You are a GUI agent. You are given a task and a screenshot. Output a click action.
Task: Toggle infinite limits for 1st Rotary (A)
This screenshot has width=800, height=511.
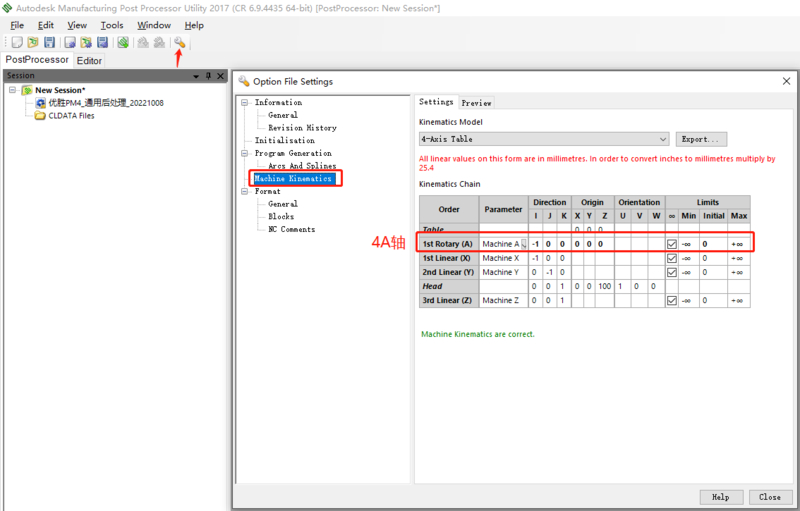(x=671, y=244)
